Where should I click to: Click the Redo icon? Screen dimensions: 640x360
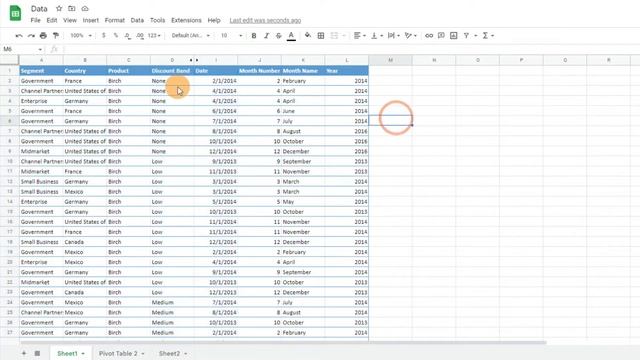tap(31, 36)
